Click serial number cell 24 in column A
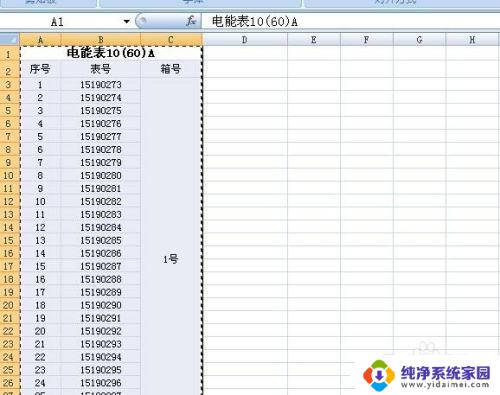500x395 pixels. coord(40,383)
